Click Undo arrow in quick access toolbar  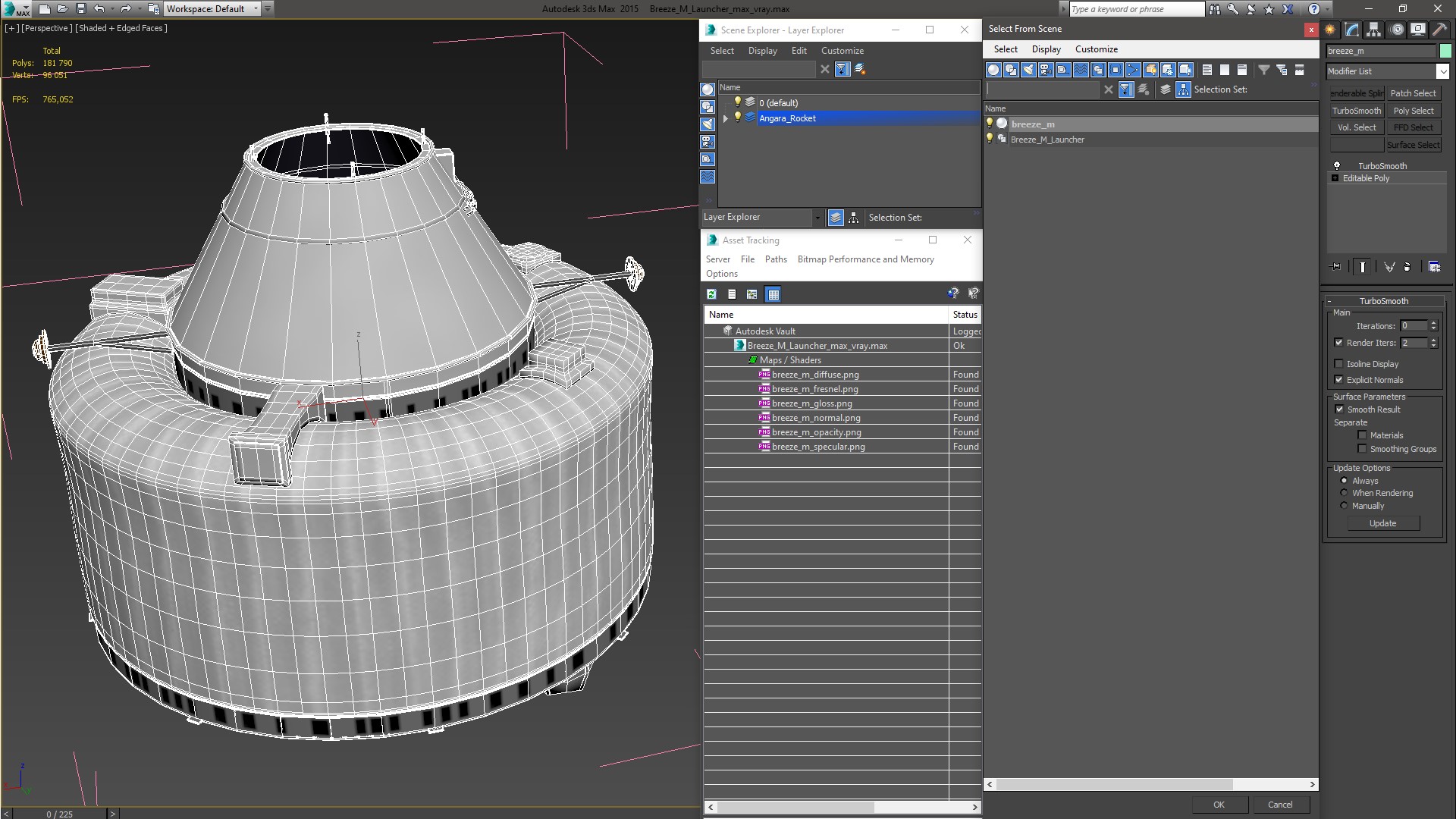point(99,9)
